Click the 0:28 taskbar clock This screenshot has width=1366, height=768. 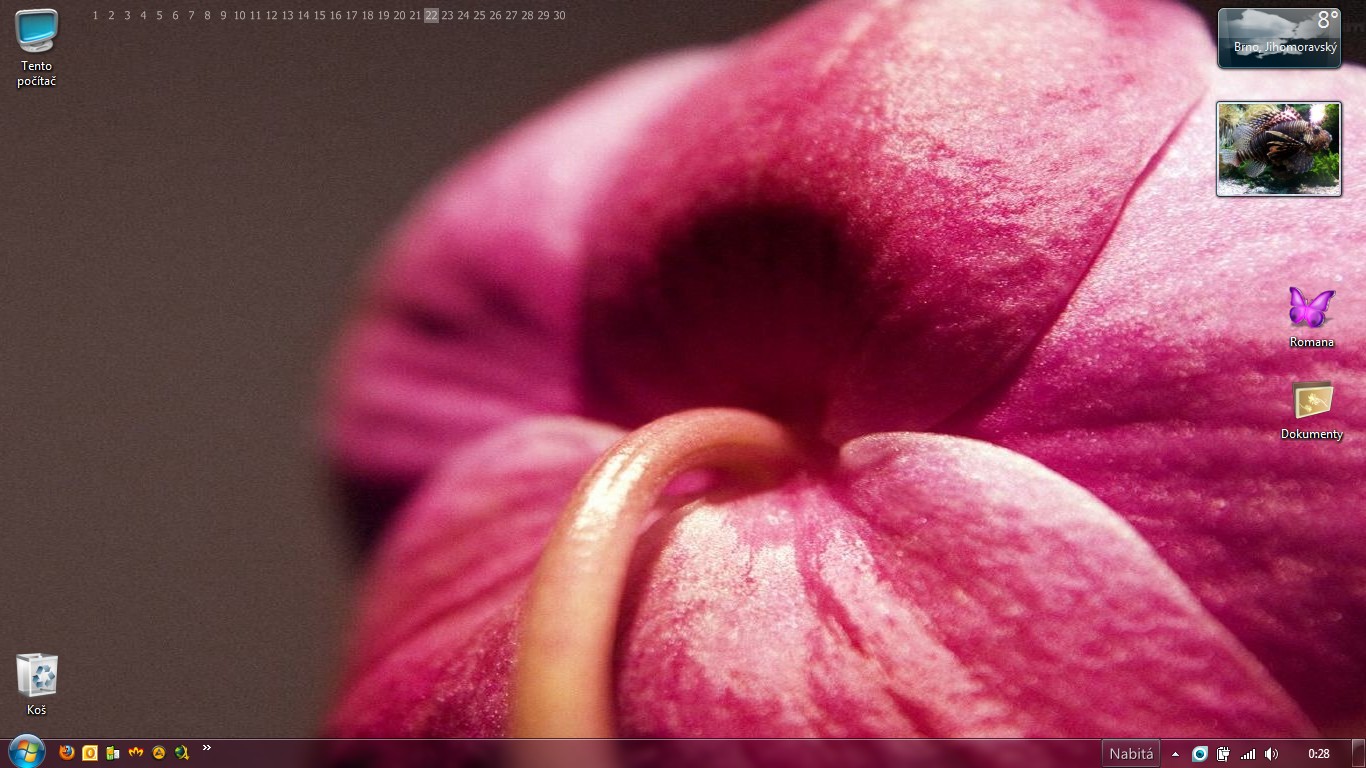coord(1319,754)
